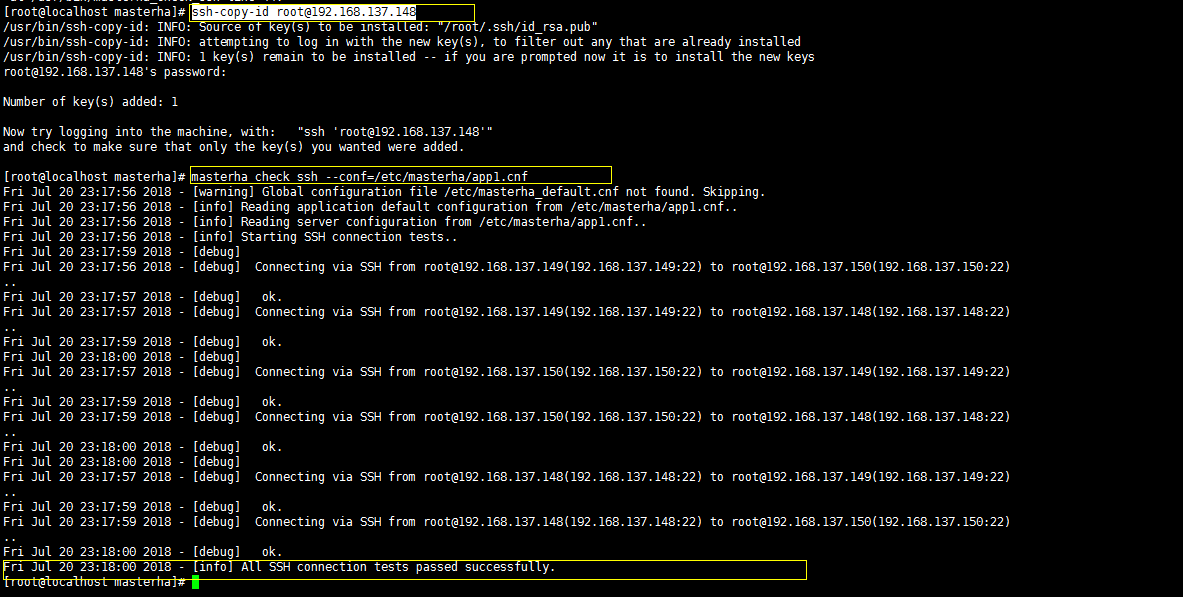Click the "1 key(s) remain to be installed" line
Screen dimensions: 1183x597
point(409,57)
